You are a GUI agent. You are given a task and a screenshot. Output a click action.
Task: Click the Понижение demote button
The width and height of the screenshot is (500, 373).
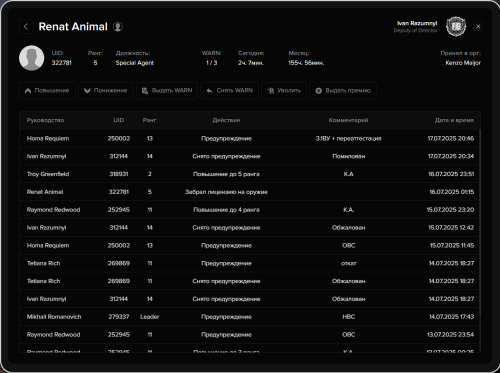pyautogui.click(x=105, y=91)
